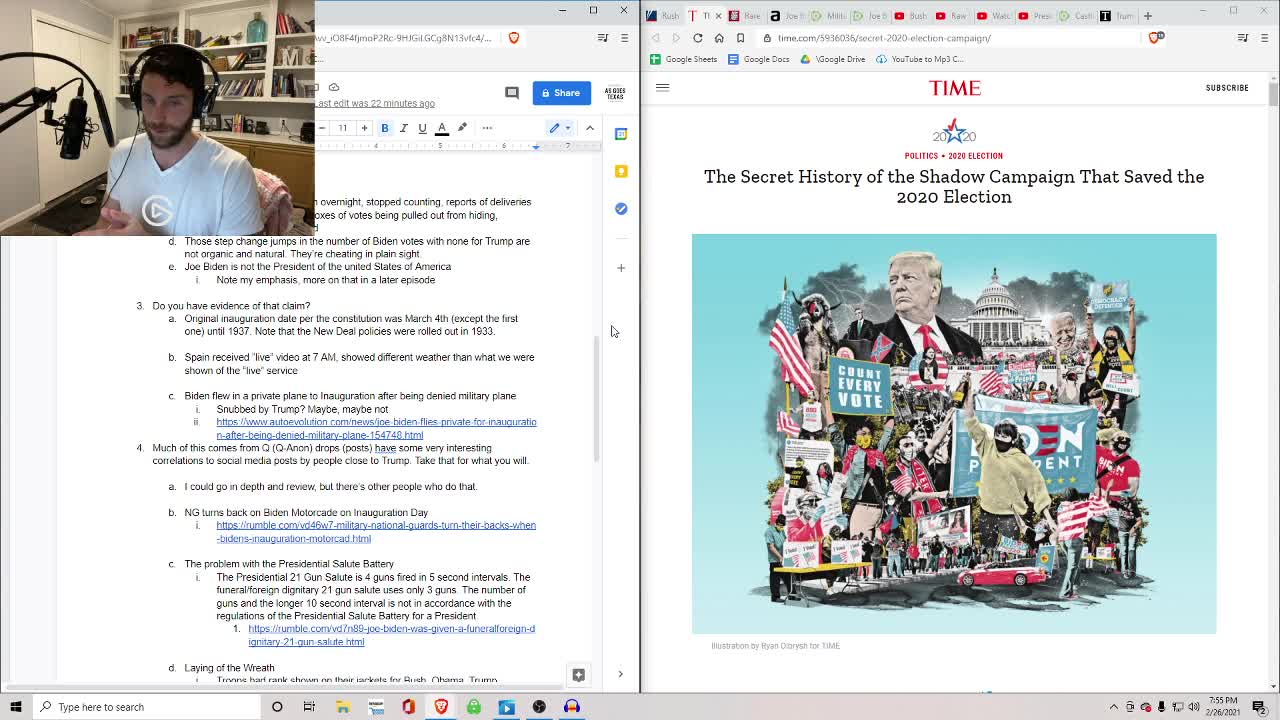Switch to the YouTube Raw tab
This screenshot has width=1280, height=720.
tap(952, 16)
